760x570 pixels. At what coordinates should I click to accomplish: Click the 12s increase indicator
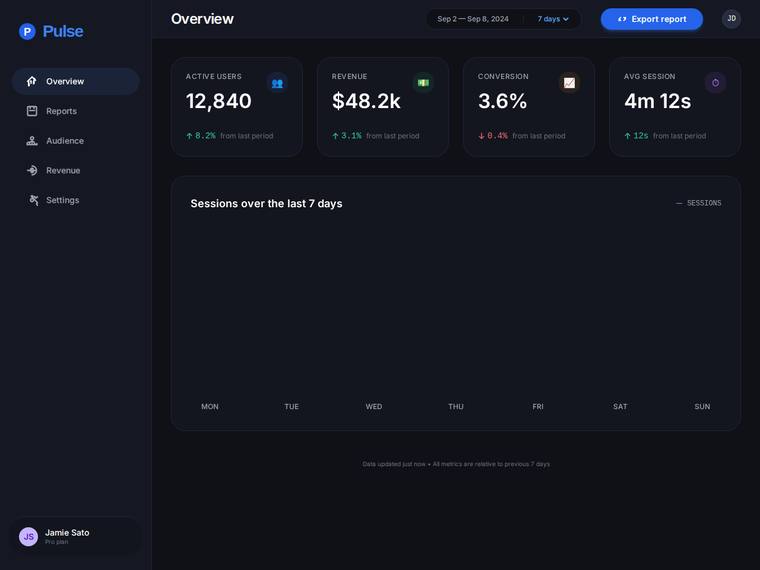pyautogui.click(x=636, y=136)
